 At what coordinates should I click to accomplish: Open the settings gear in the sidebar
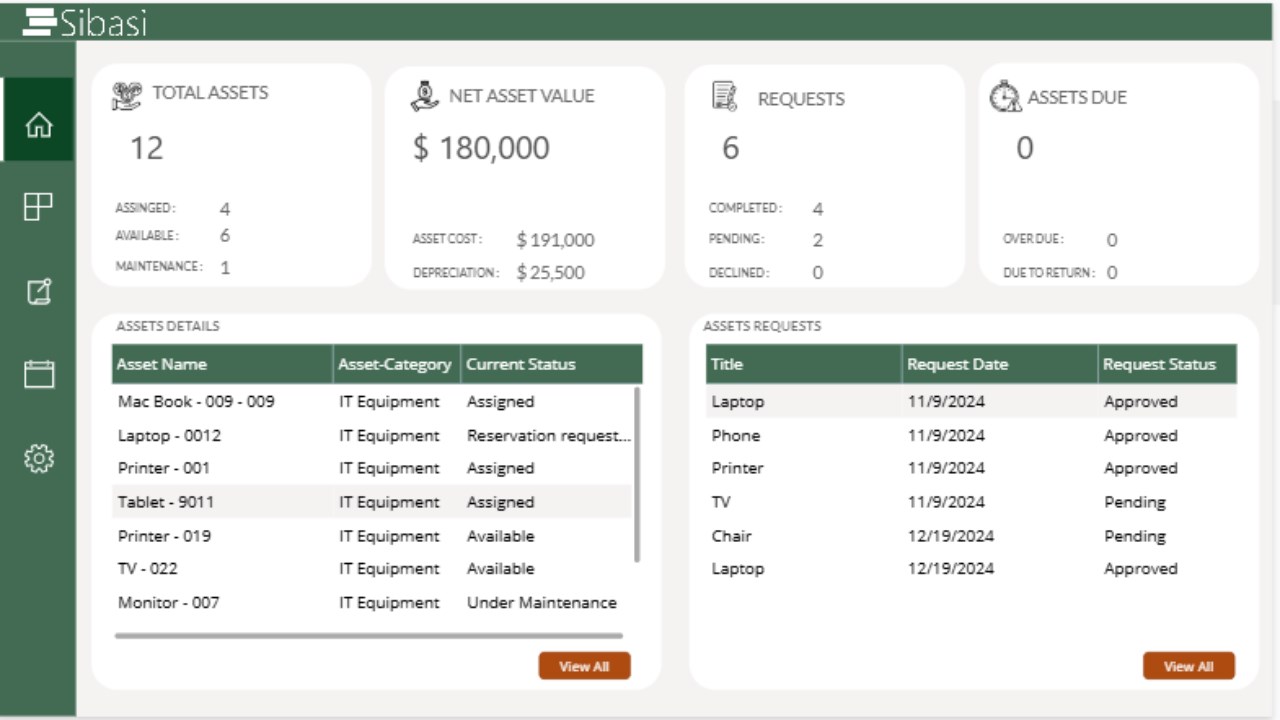pyautogui.click(x=38, y=458)
